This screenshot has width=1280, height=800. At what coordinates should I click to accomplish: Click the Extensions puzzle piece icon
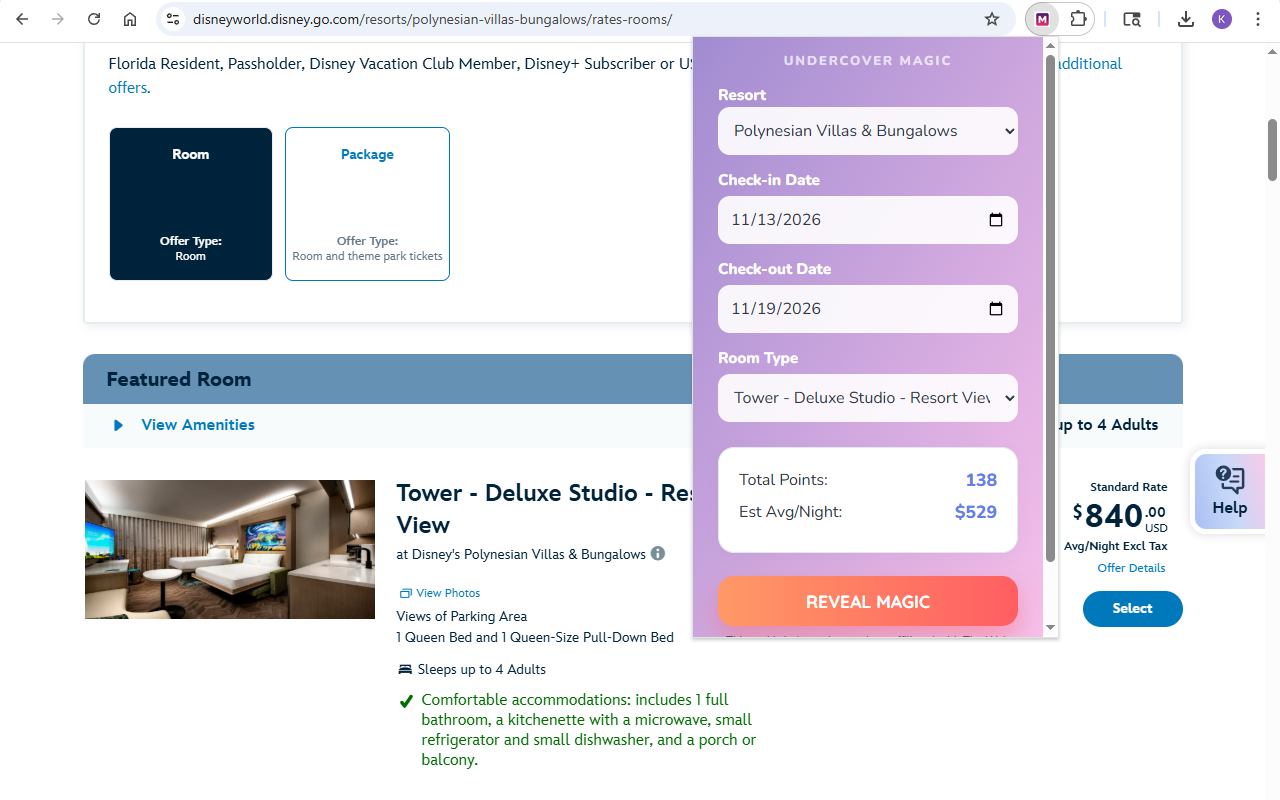coord(1078,18)
